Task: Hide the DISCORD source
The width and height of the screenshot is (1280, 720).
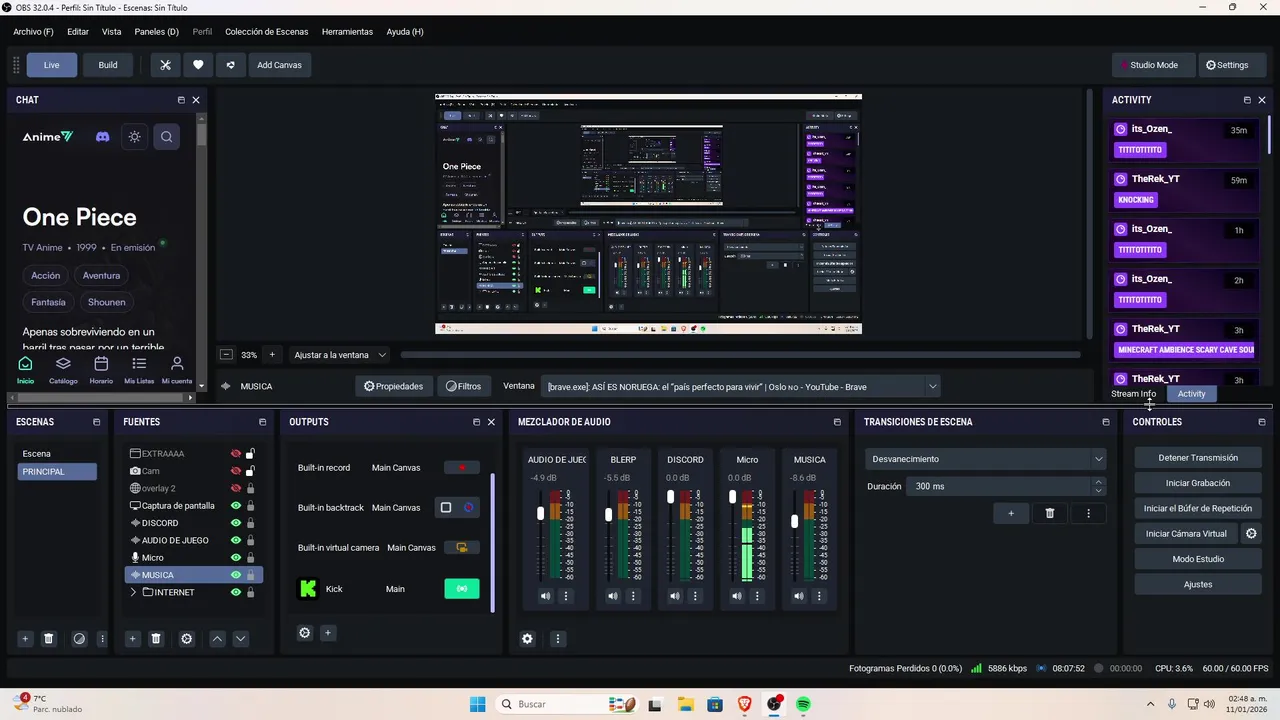Action: pyautogui.click(x=236, y=523)
